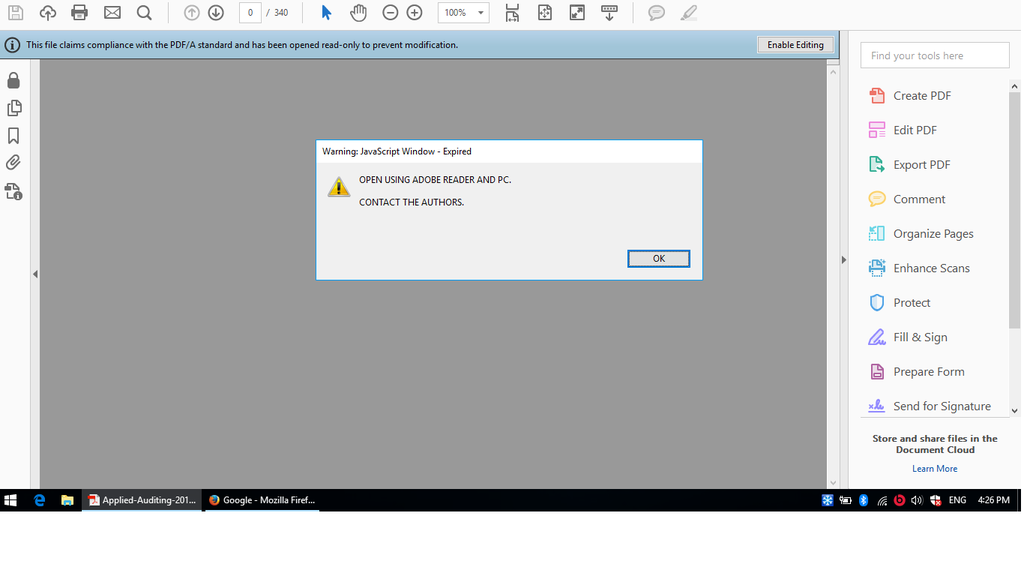The image size is (1024, 576).
Task: Click the zoom in plus icon
Action: click(414, 13)
